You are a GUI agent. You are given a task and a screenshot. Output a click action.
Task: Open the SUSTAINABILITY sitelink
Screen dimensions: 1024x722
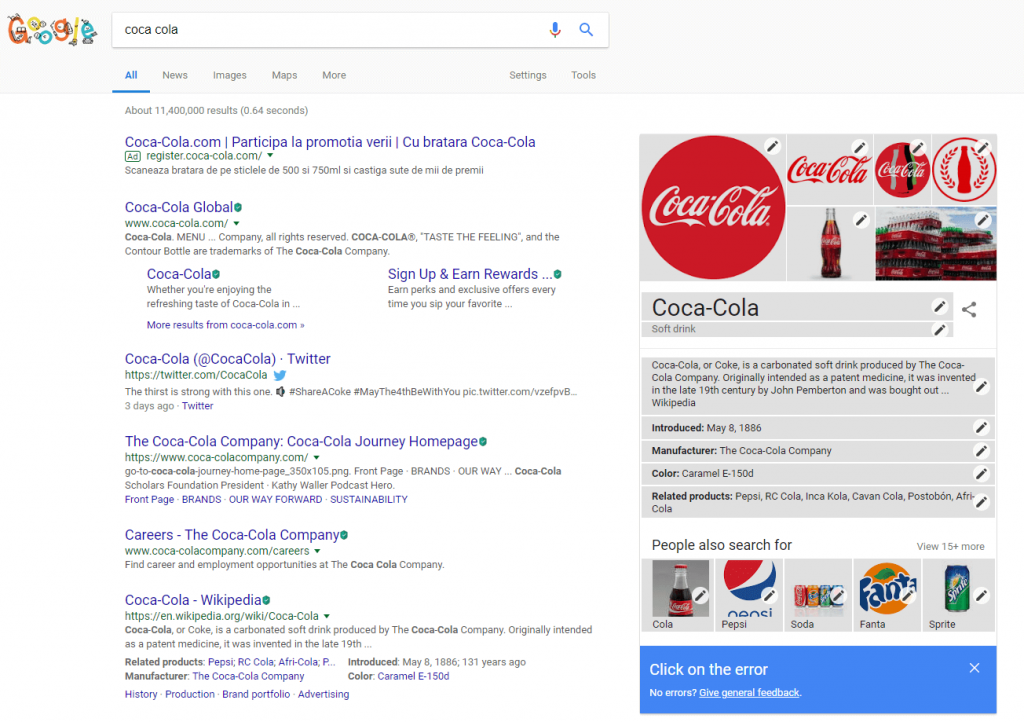tap(368, 499)
